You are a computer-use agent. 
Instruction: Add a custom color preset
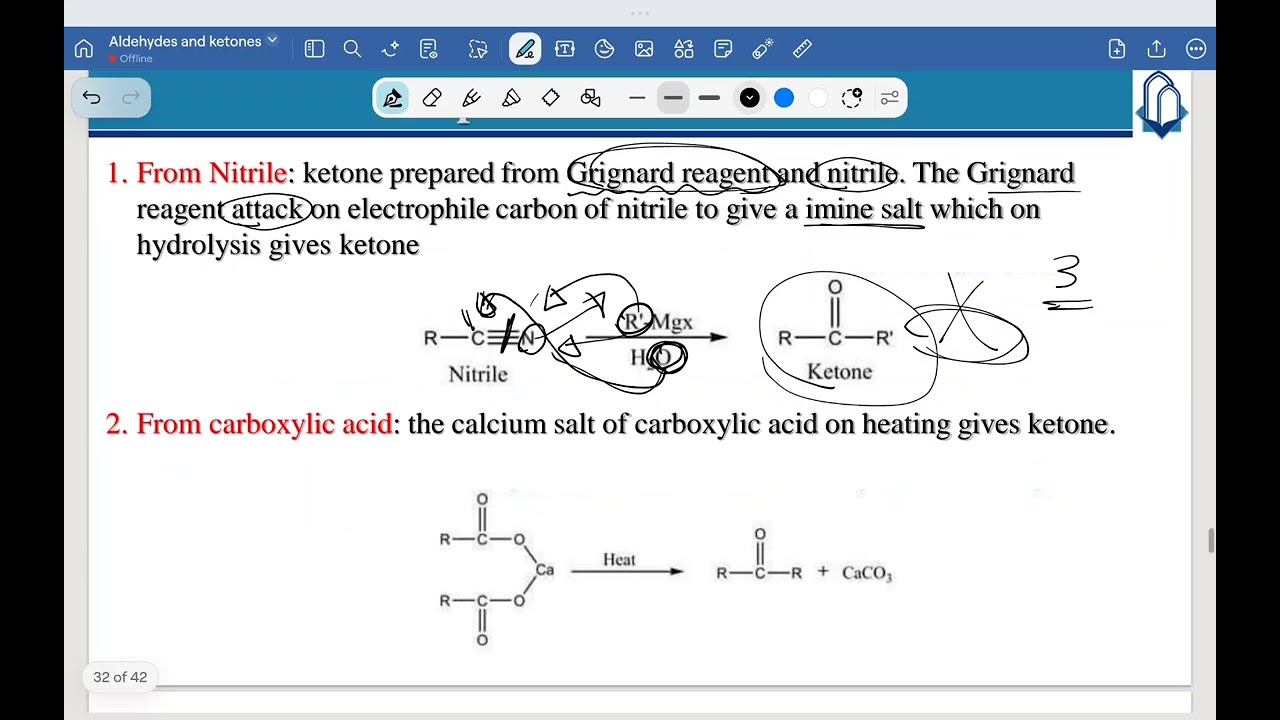[x=852, y=98]
